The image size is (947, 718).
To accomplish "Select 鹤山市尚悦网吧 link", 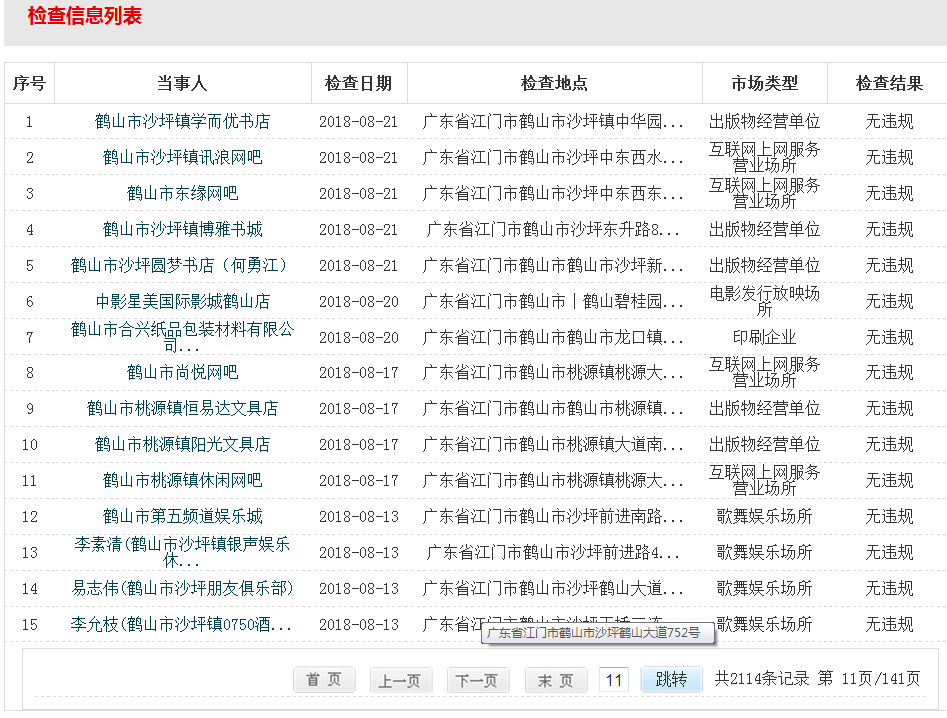I will pos(182,372).
